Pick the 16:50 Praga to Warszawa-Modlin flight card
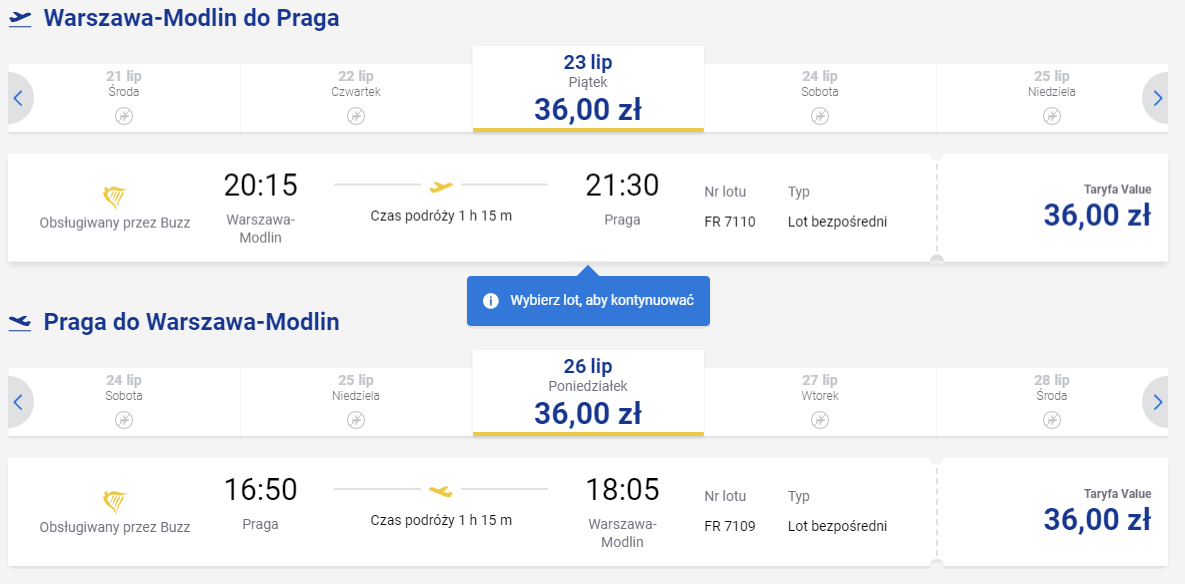The image size is (1185, 584). click(472, 511)
